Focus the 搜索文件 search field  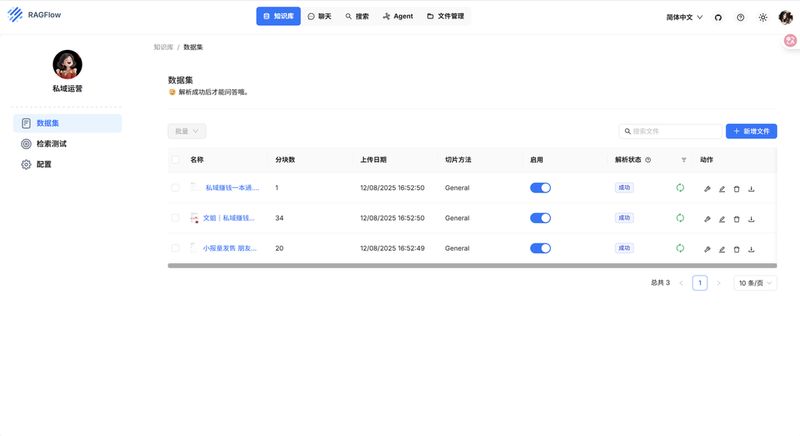(x=670, y=131)
